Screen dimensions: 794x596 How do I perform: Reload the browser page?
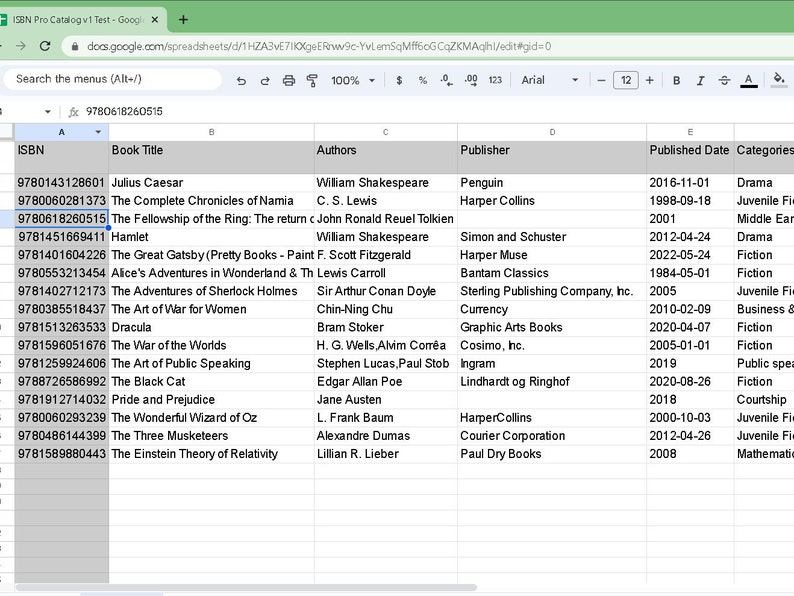(x=45, y=46)
